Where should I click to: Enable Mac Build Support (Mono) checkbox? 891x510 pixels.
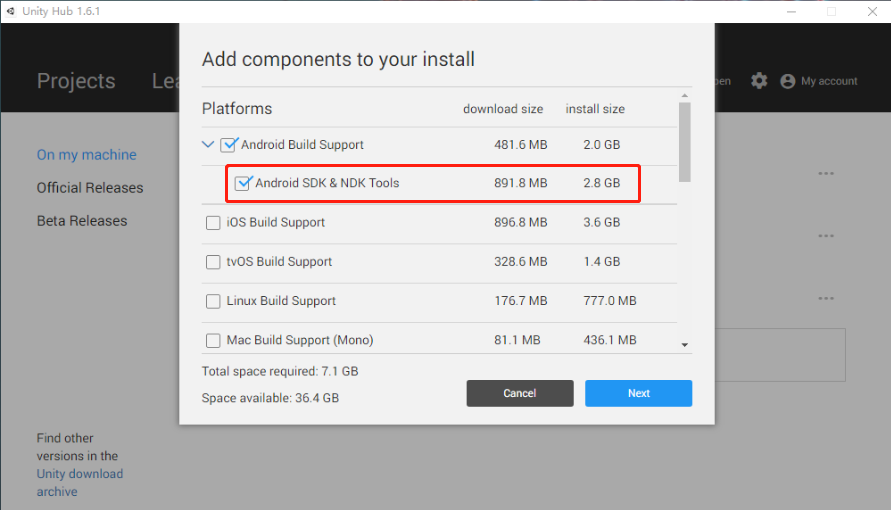click(213, 340)
